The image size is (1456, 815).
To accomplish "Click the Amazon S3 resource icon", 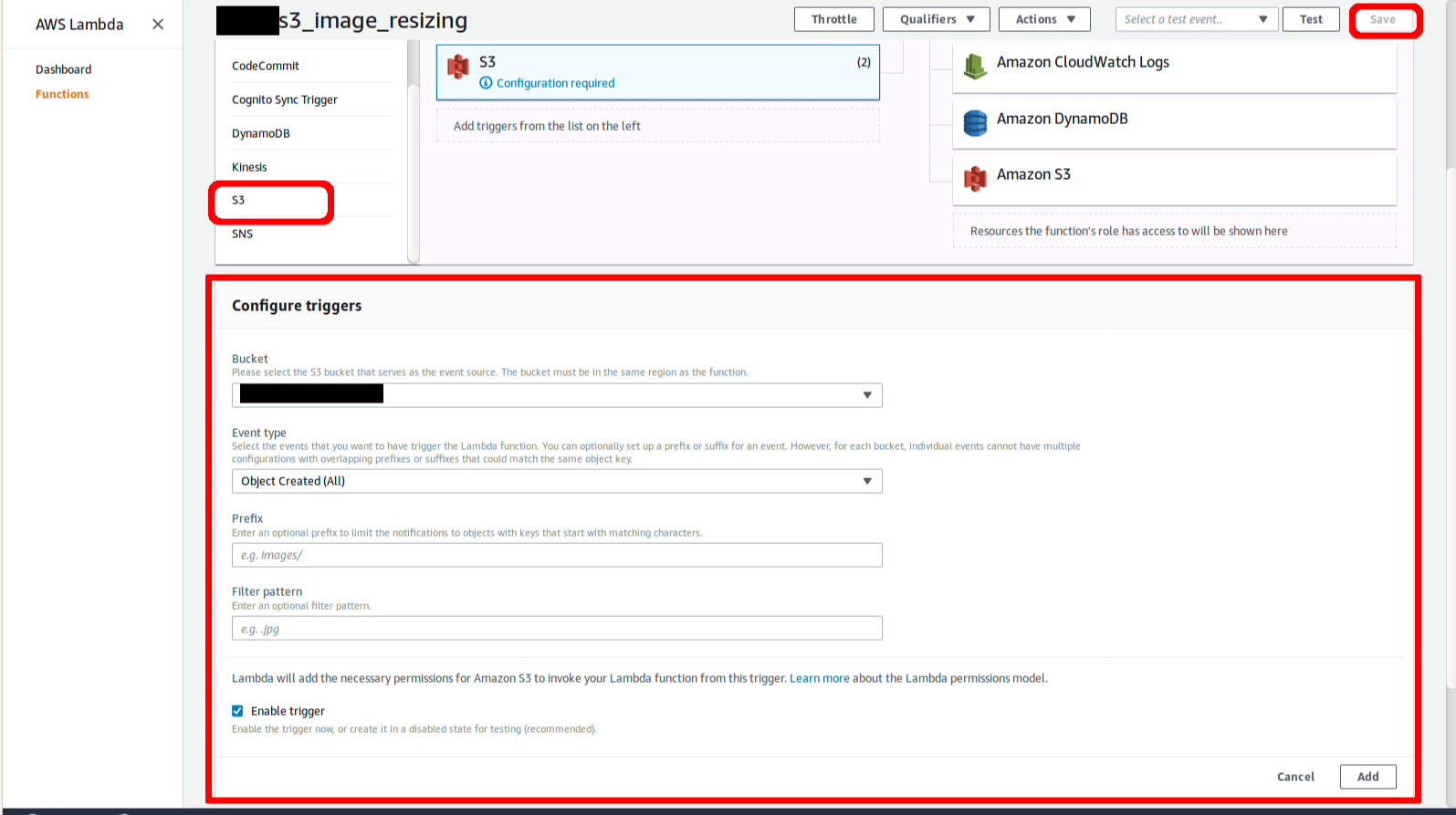I will [x=975, y=178].
